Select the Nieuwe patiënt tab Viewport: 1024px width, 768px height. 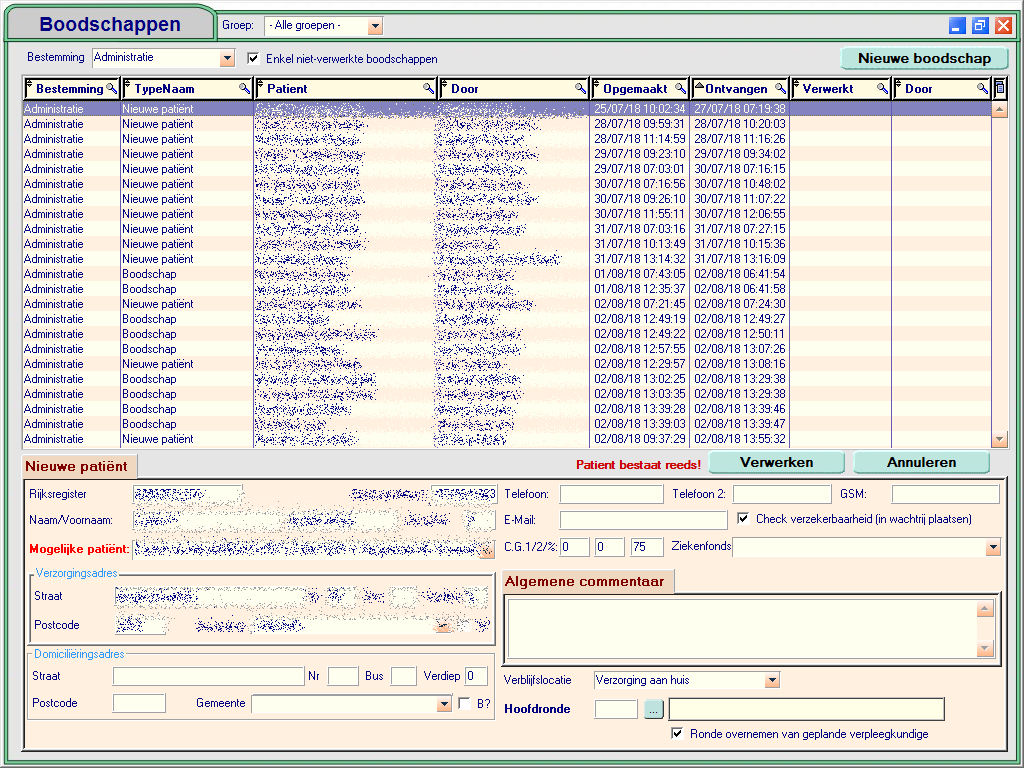click(77, 466)
